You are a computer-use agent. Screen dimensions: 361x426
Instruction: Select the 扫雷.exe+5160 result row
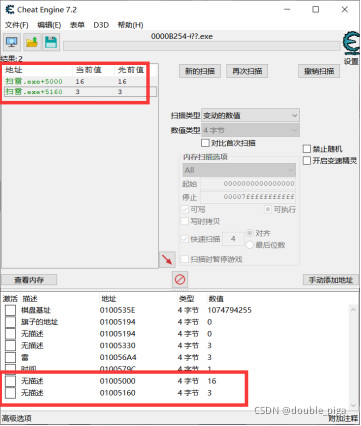click(79, 92)
